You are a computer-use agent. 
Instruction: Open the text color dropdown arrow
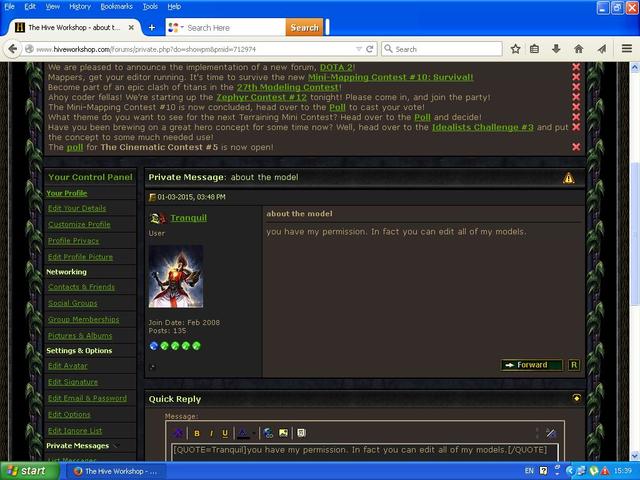click(x=253, y=433)
